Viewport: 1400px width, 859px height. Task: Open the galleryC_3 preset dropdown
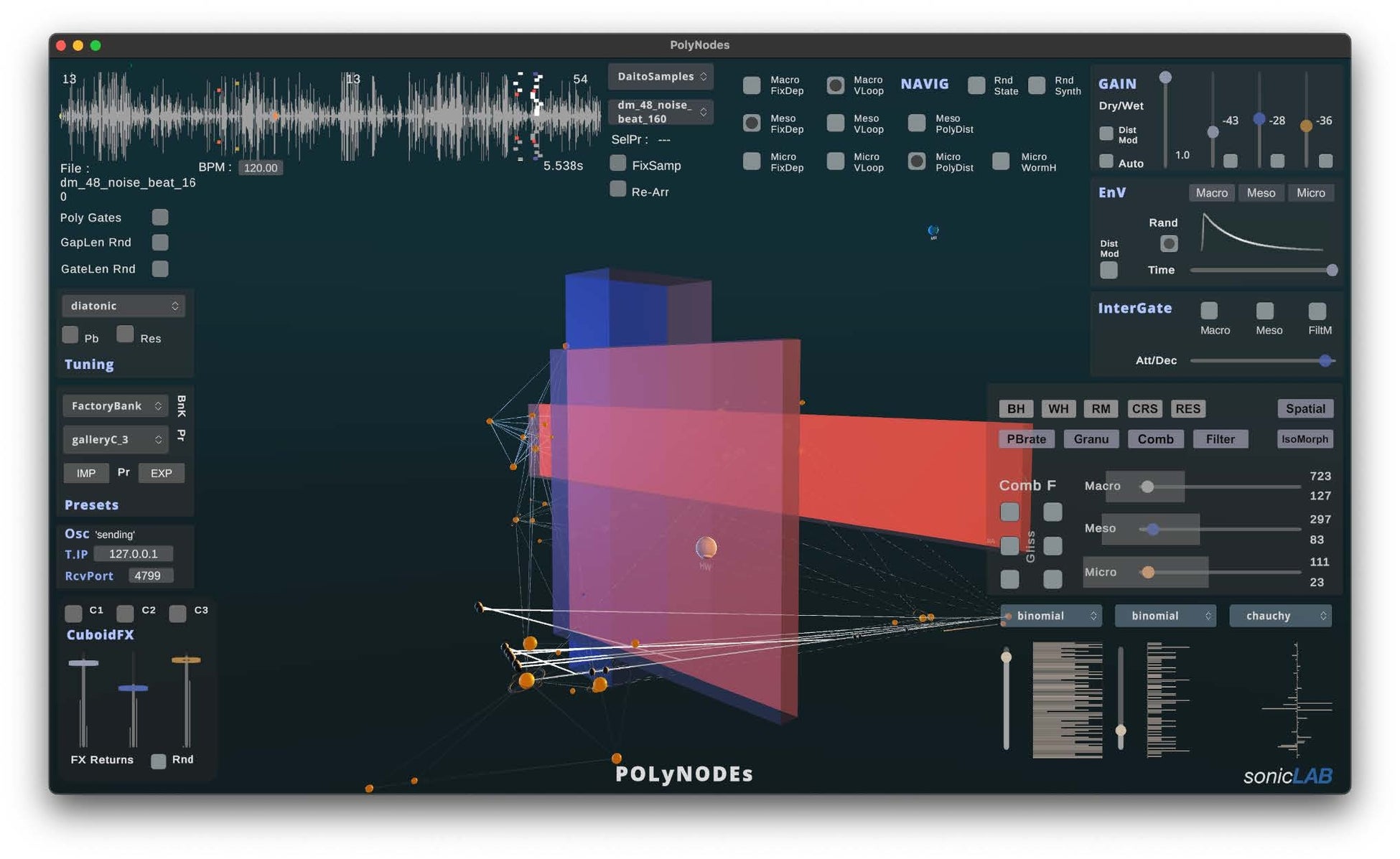(x=116, y=439)
